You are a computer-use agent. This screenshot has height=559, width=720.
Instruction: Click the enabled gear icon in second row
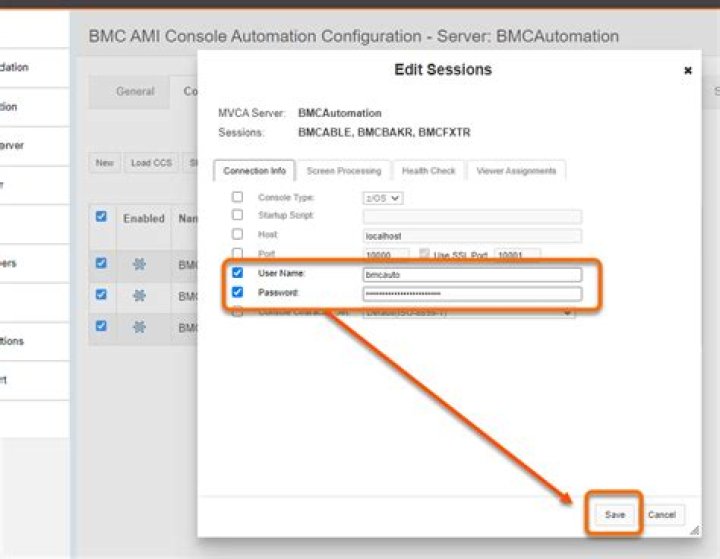(139, 295)
